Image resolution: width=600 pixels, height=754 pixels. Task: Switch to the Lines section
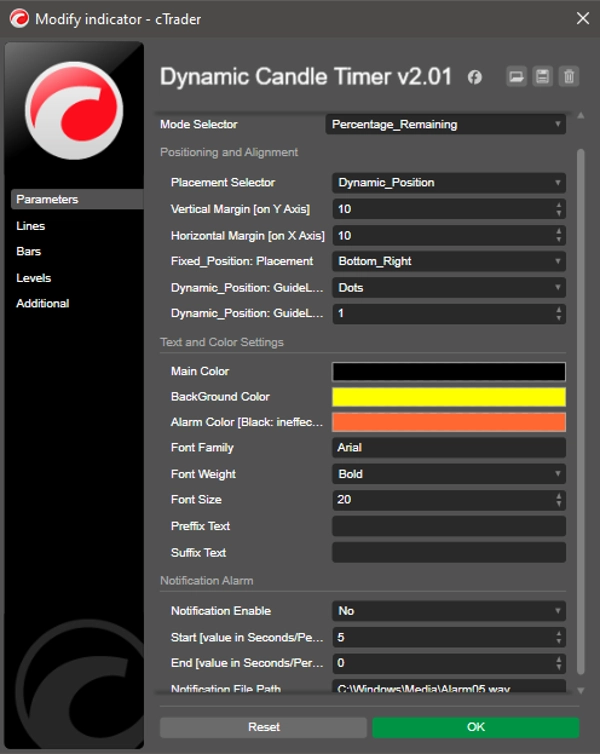pos(31,226)
